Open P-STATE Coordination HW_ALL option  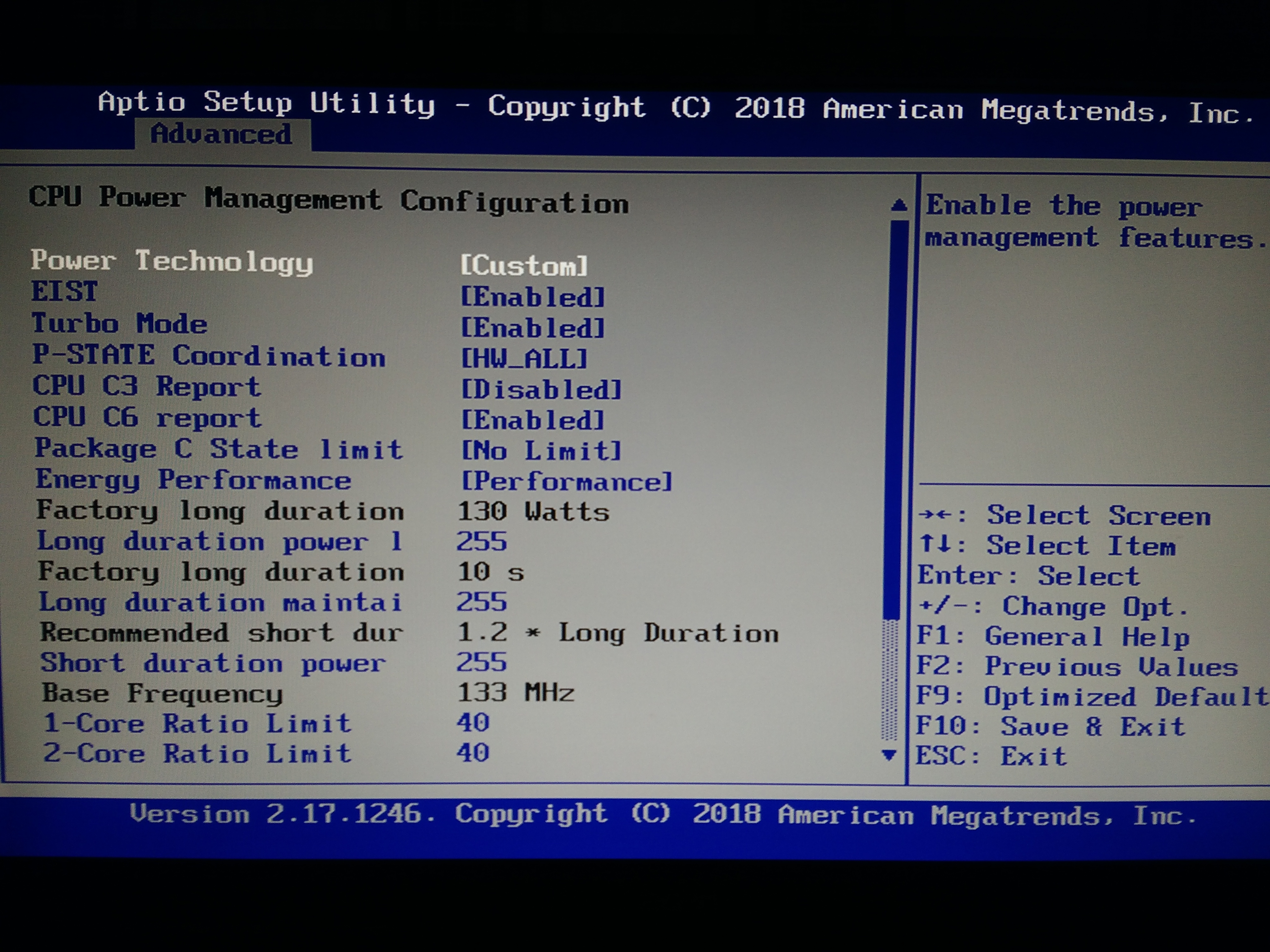[524, 359]
